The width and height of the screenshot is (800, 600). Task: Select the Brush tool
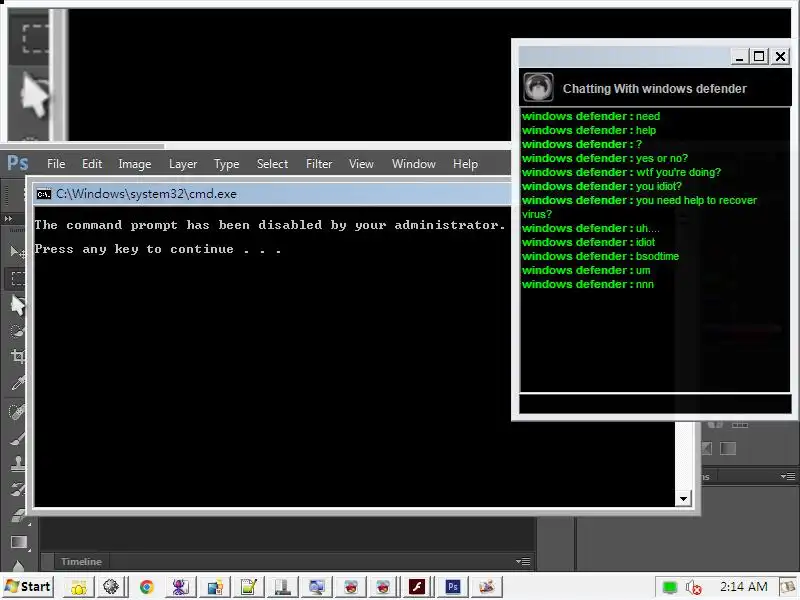click(x=17, y=438)
